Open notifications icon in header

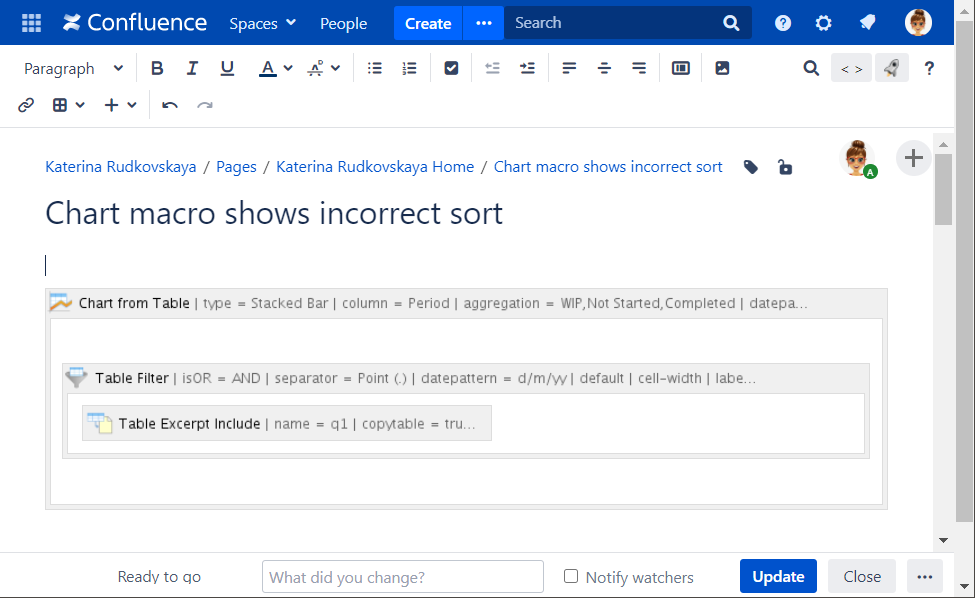coord(867,23)
